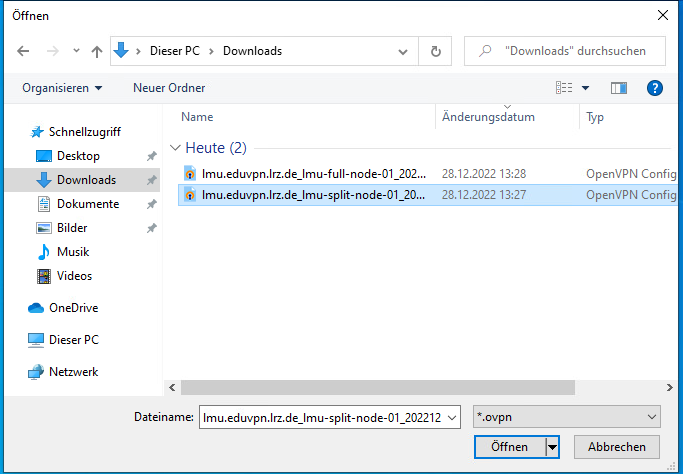Open the help question mark icon

tap(655, 88)
